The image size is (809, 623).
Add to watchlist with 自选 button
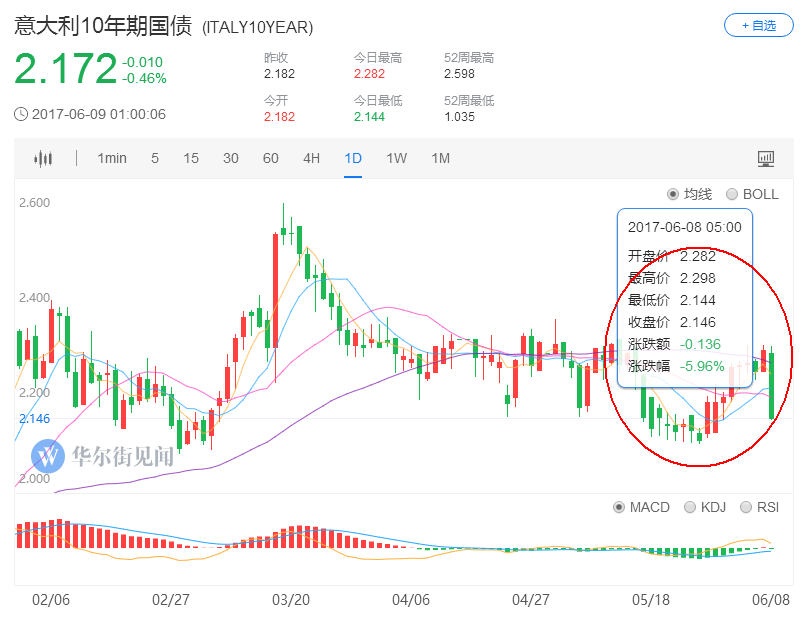pyautogui.click(x=758, y=25)
